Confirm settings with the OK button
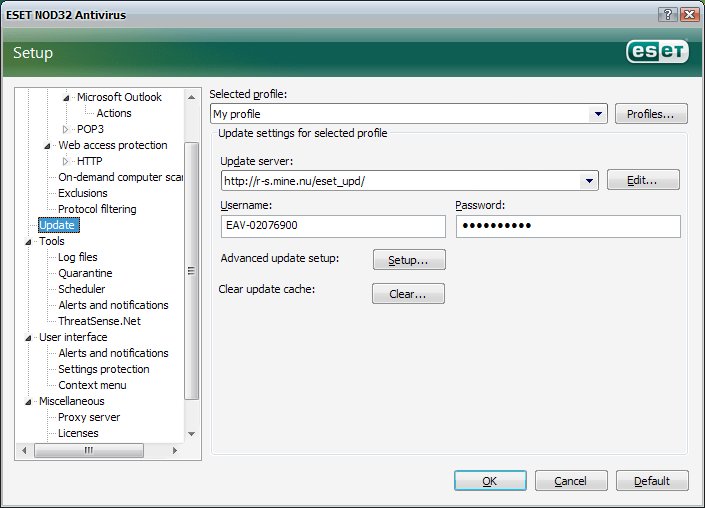The image size is (705, 508). [x=490, y=481]
